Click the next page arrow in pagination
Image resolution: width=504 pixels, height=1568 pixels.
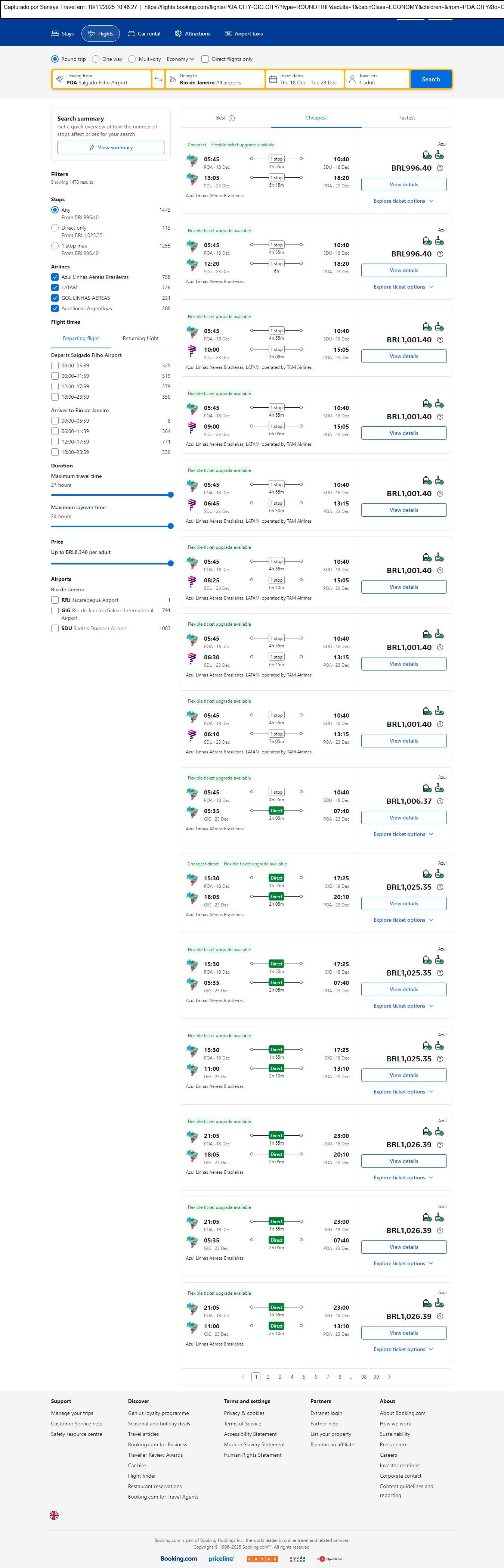pos(389,1377)
